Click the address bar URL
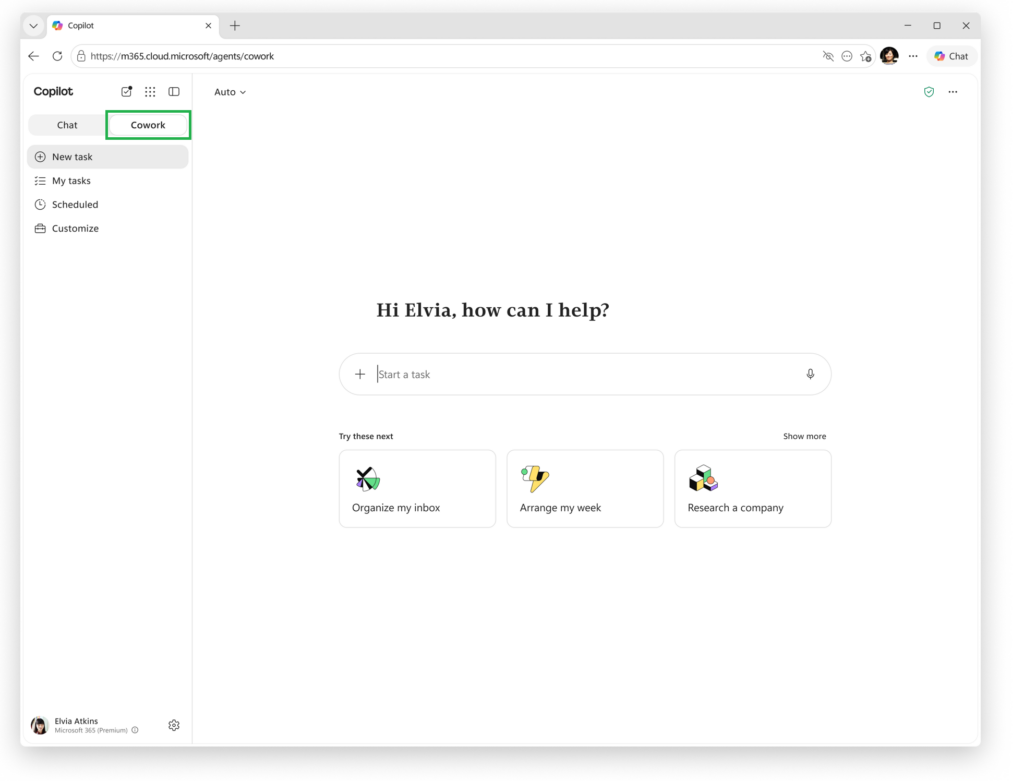This screenshot has height=781, width=1024. pyautogui.click(x=182, y=56)
